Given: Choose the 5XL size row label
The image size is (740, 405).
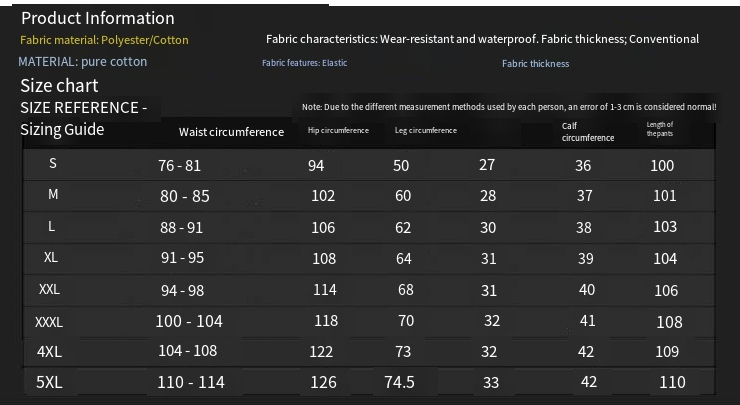Looking at the screenshot, I should pyautogui.click(x=50, y=382).
